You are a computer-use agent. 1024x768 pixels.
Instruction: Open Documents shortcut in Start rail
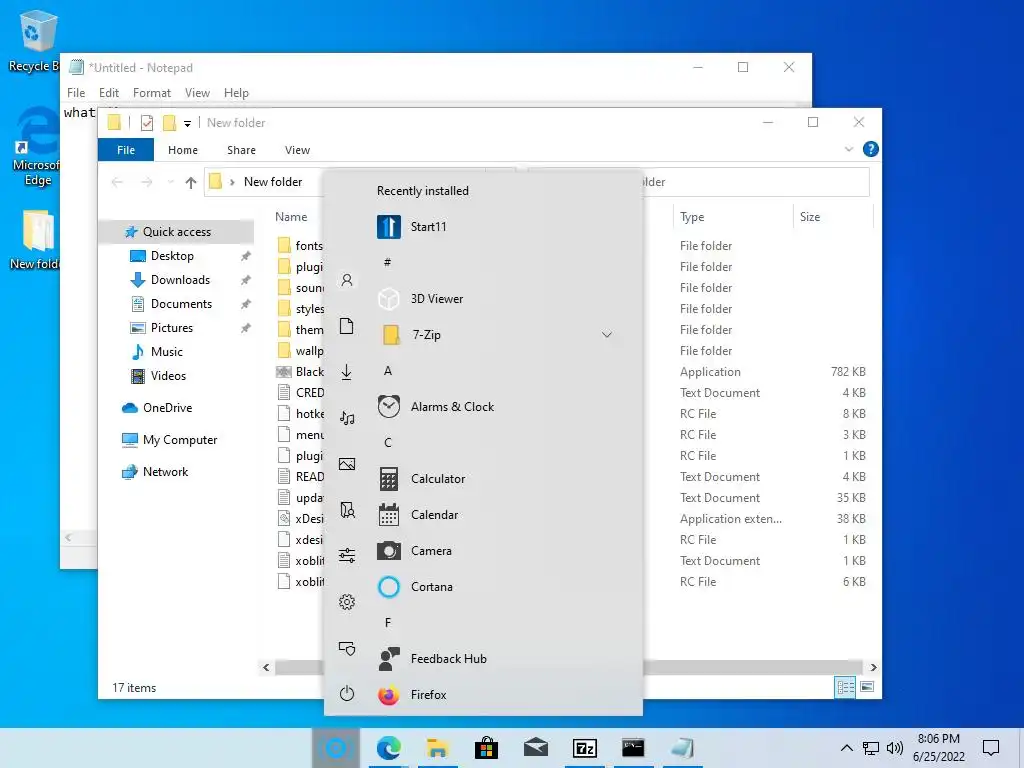click(347, 326)
